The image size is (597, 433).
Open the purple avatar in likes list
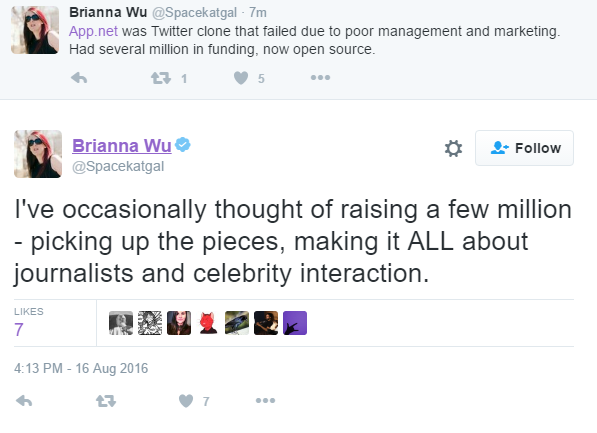pos(295,323)
